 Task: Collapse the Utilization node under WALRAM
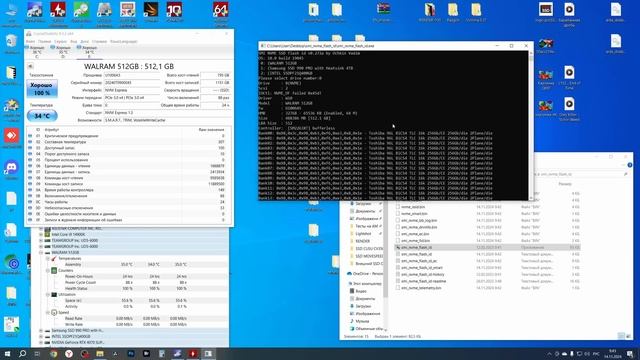(x=48, y=295)
